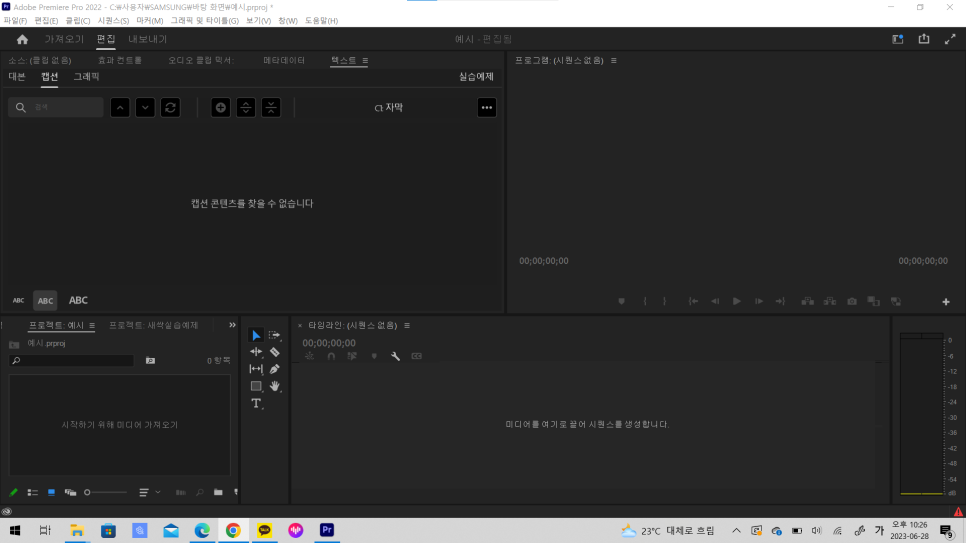Go to previous search result up arrow
The height and width of the screenshot is (543, 966).
(x=120, y=108)
